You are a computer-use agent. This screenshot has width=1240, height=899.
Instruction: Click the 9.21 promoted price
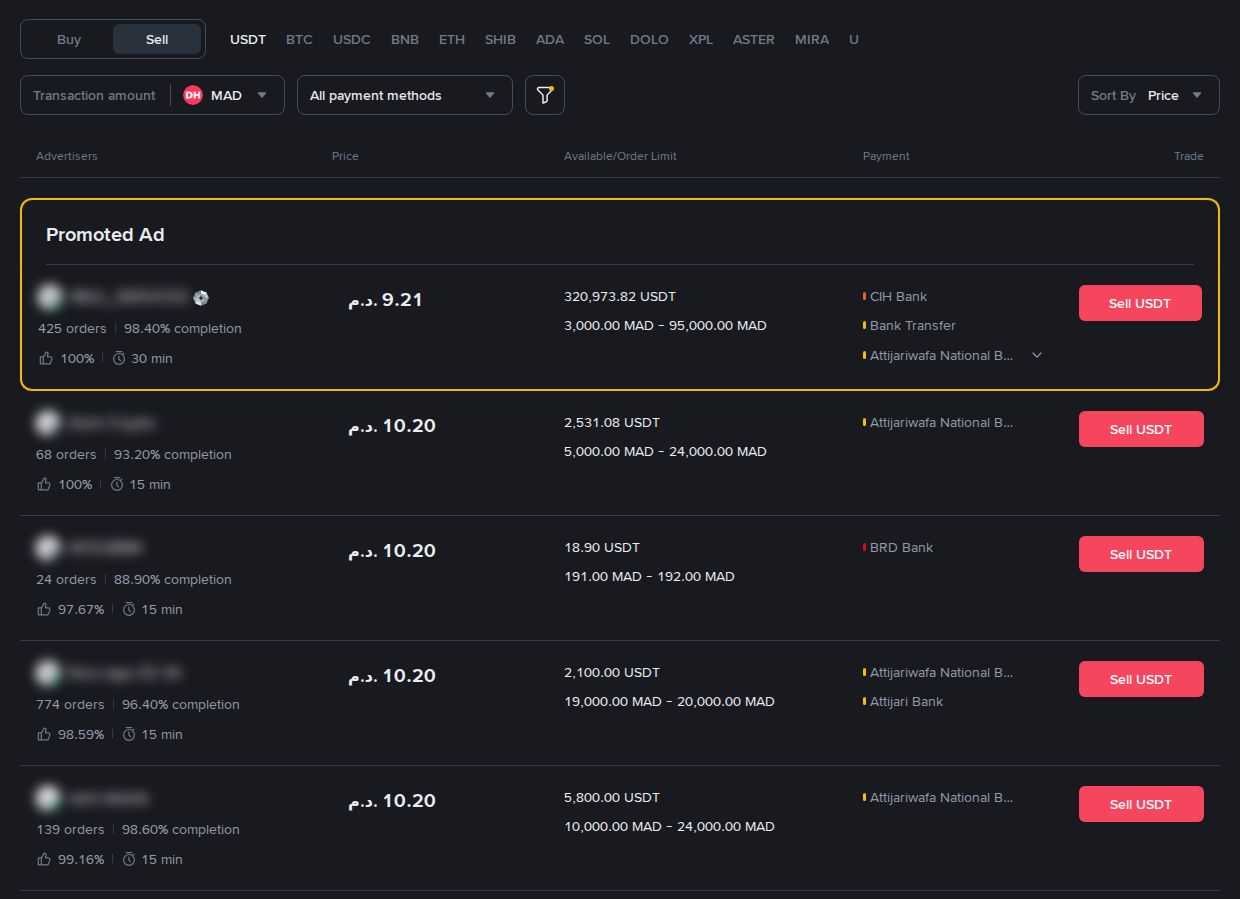pos(385,299)
